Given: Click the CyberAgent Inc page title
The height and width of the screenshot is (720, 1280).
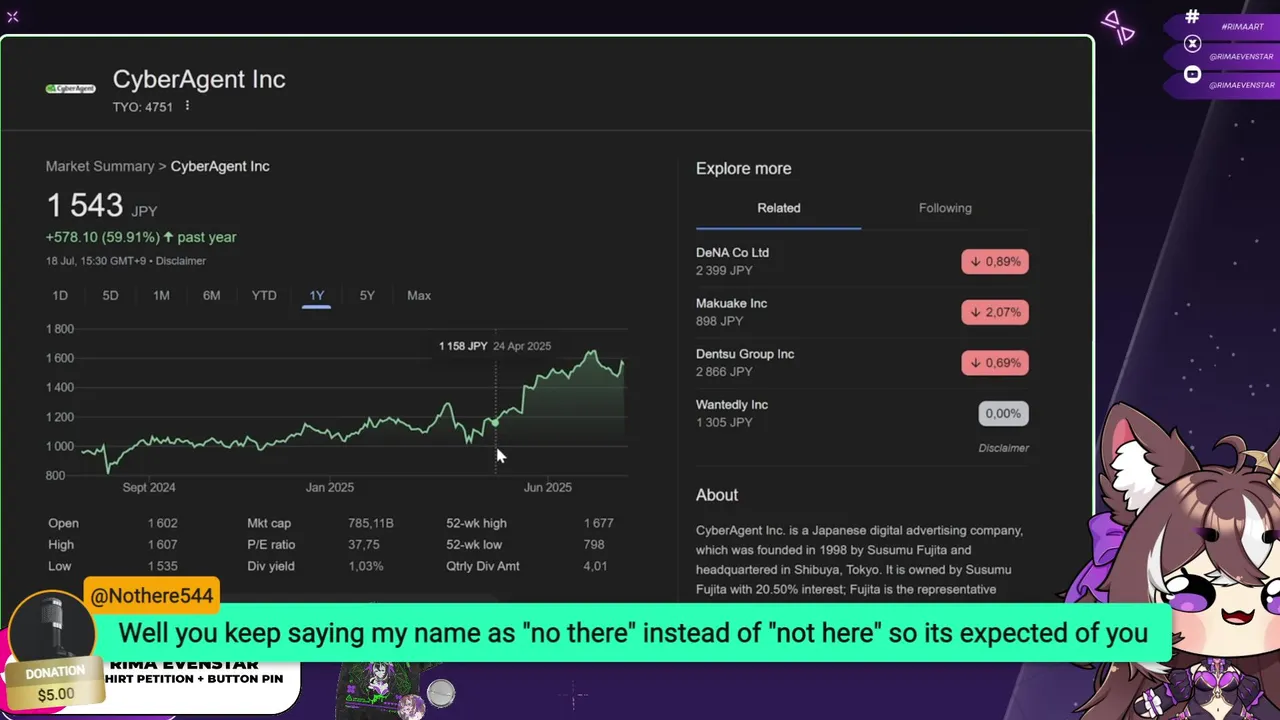Looking at the screenshot, I should (199, 80).
